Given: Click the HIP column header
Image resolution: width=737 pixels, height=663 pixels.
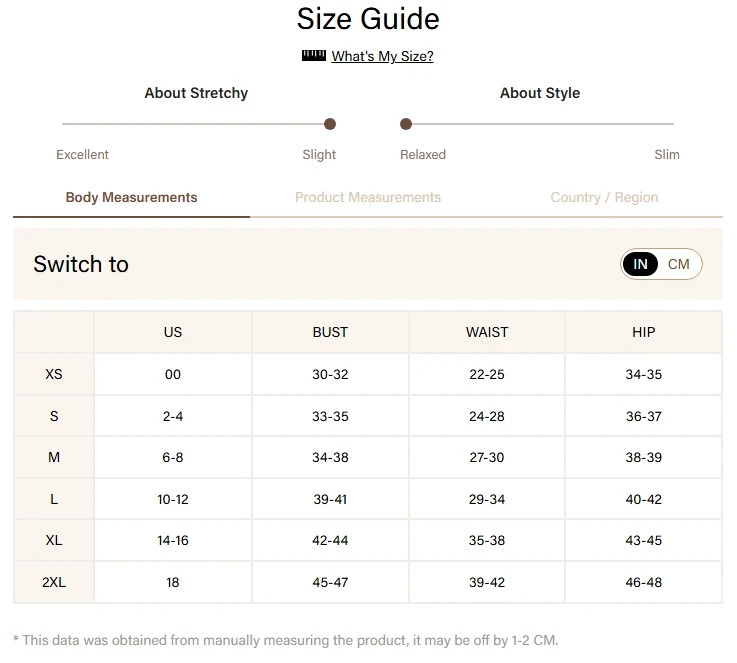Looking at the screenshot, I should (643, 332).
